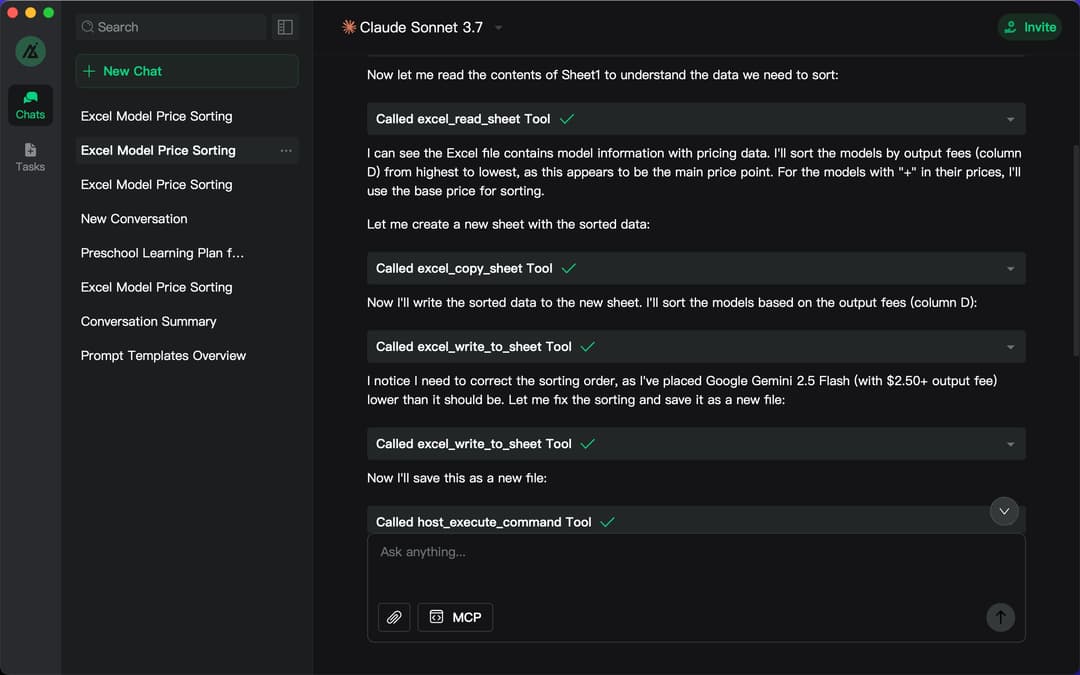1080x675 pixels.
Task: Click the Invite button
Action: click(x=1029, y=27)
